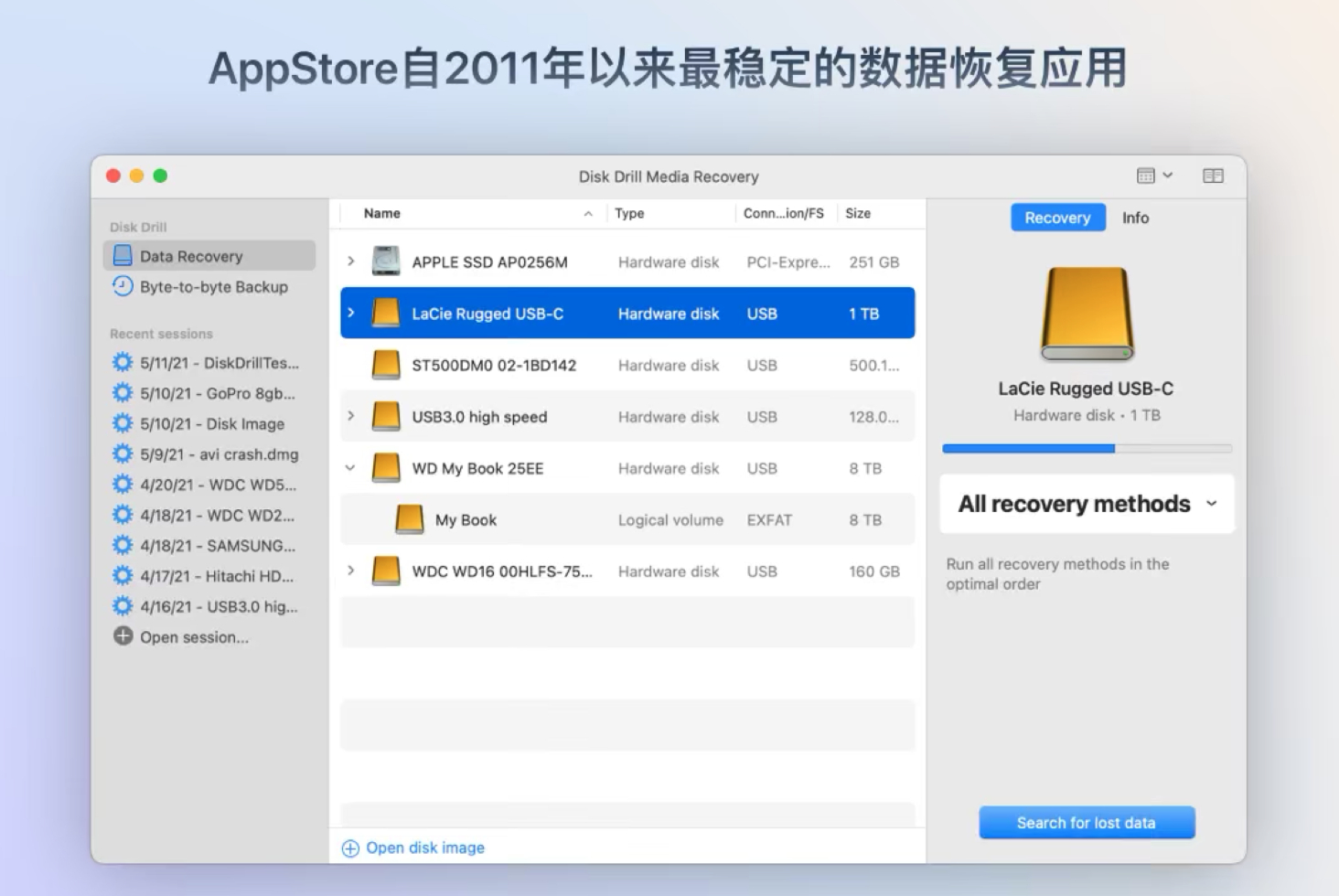
Task: Open the 5/11/21 DiskDrillTes session
Action: (x=218, y=363)
